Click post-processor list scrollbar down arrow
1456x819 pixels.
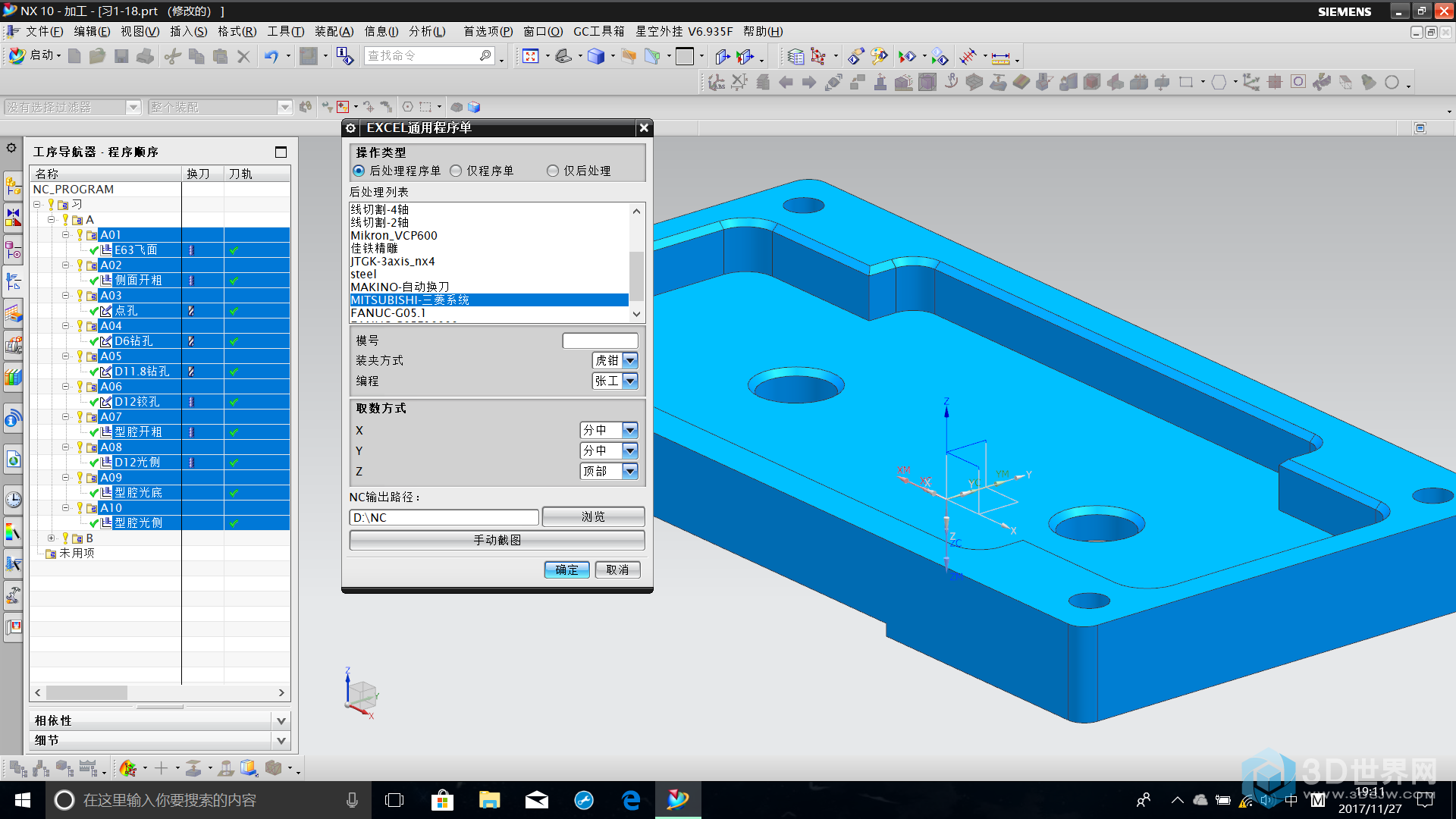[x=636, y=314]
